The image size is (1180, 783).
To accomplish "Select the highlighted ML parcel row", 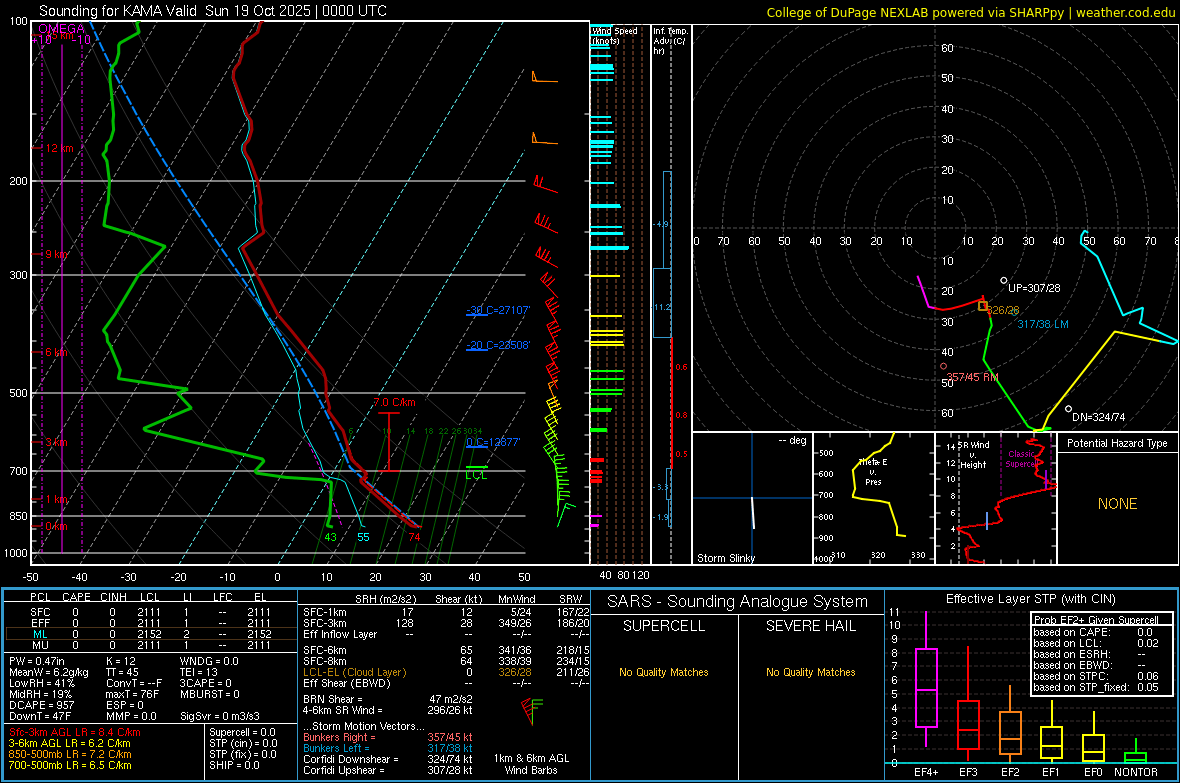I will pyautogui.click(x=151, y=635).
